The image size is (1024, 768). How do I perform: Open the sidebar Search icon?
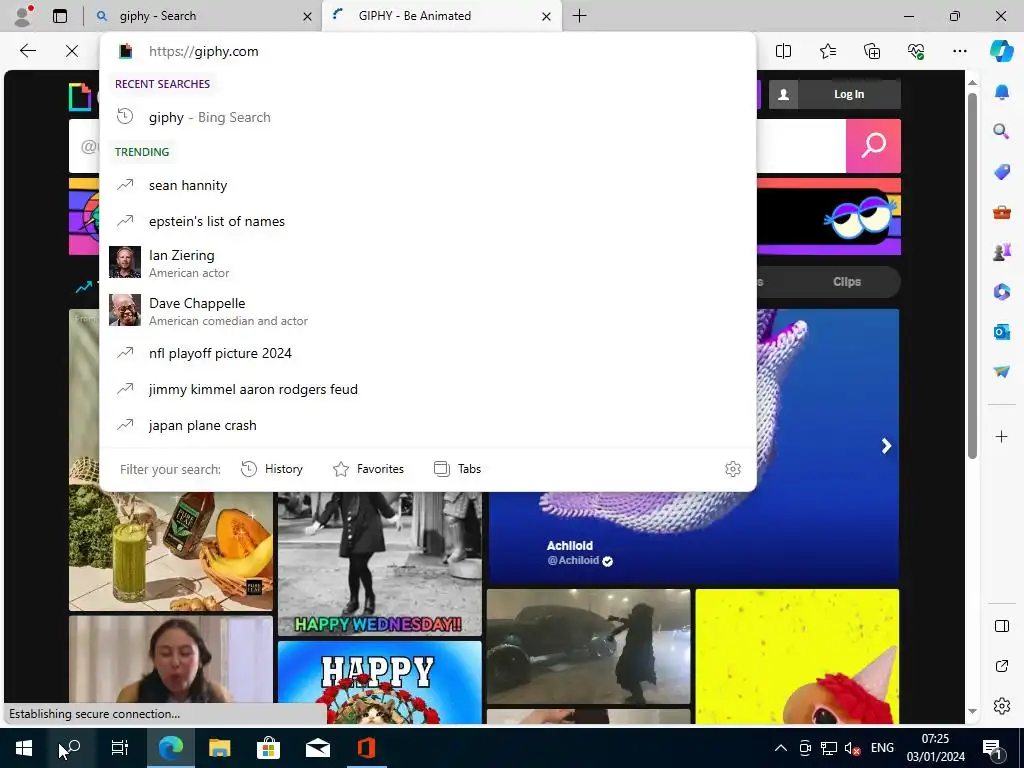coord(1001,132)
